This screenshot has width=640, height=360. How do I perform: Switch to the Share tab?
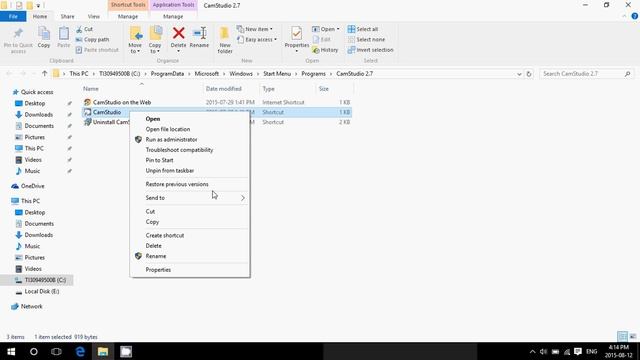[x=67, y=16]
